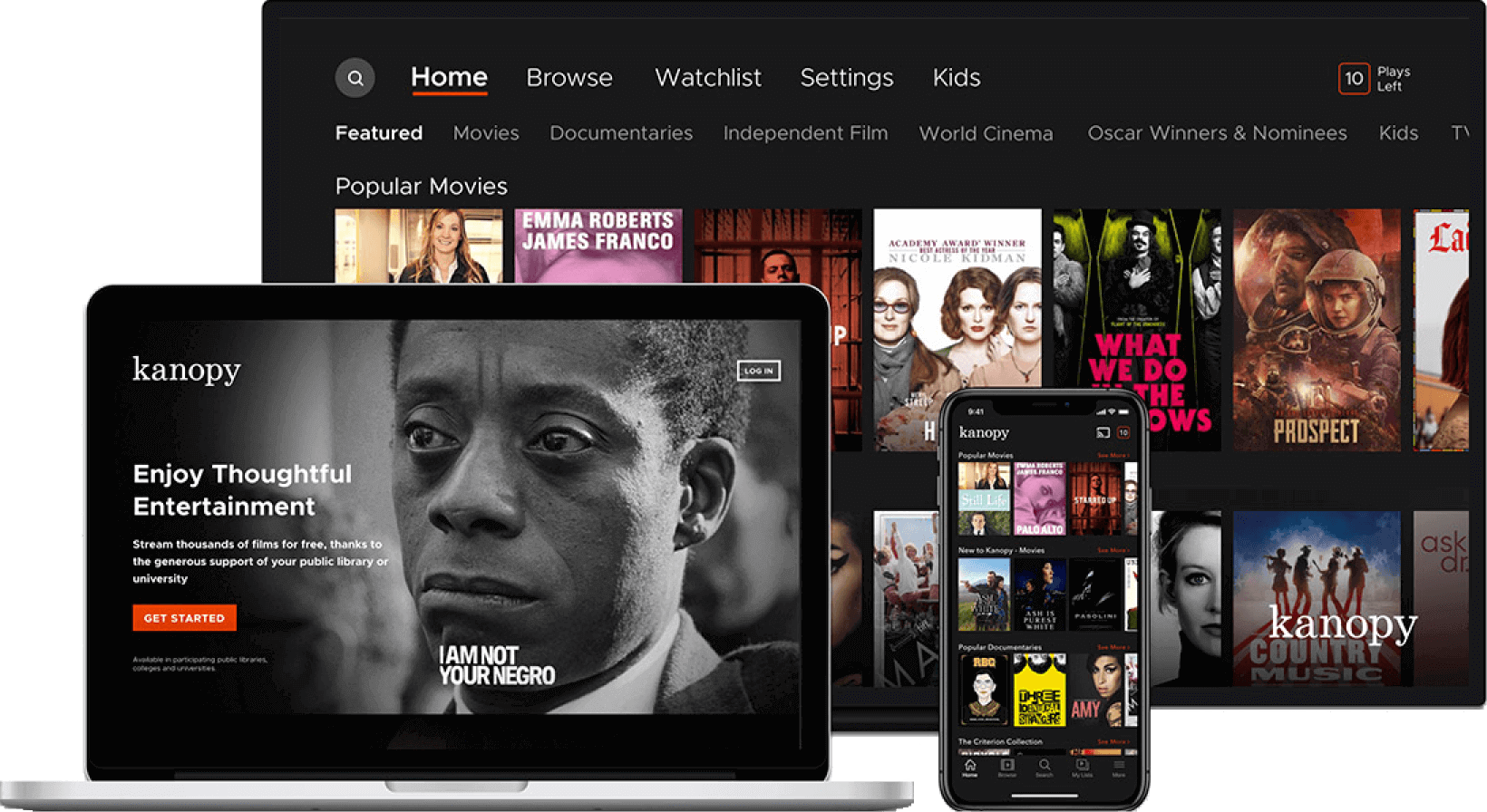The height and width of the screenshot is (812, 1487).
Task: Click the kanopy logo on the laptop
Action: [187, 370]
